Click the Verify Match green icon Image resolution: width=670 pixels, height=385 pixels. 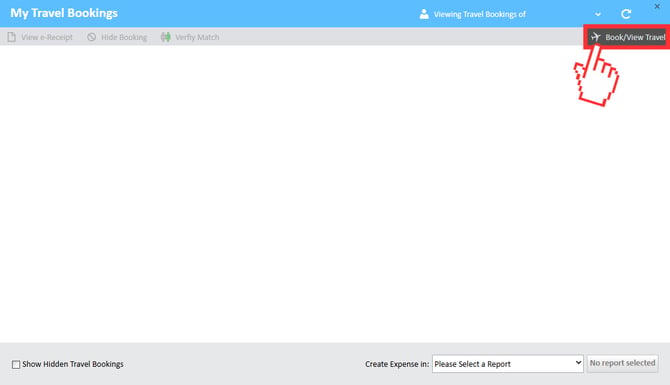click(x=165, y=37)
